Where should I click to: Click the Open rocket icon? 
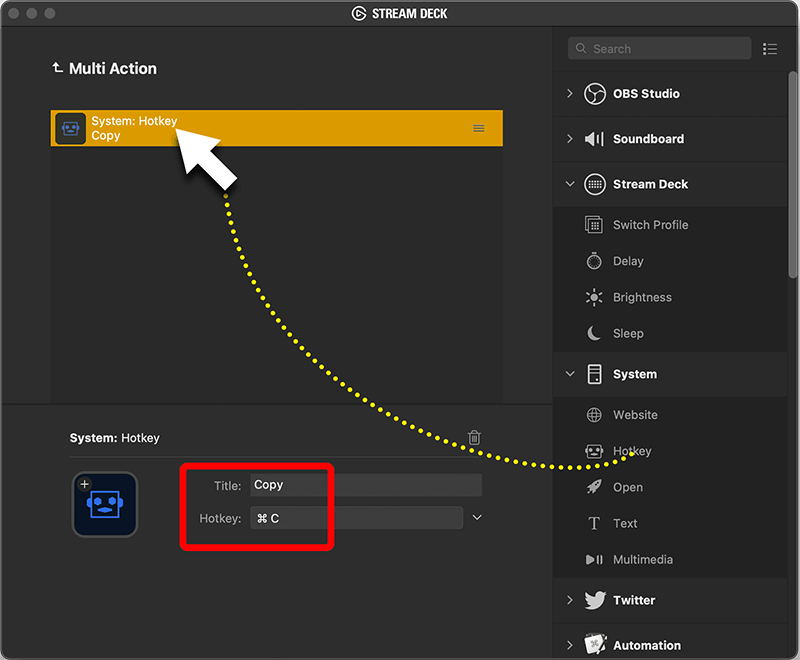tap(594, 487)
